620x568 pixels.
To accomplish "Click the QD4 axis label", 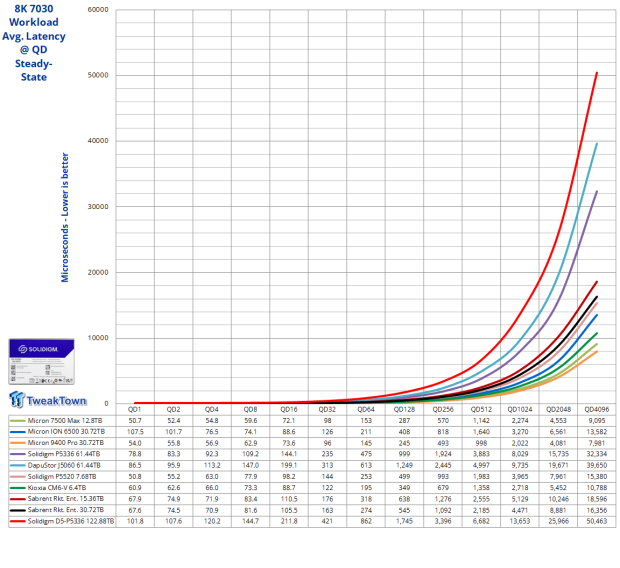I will click(x=212, y=409).
